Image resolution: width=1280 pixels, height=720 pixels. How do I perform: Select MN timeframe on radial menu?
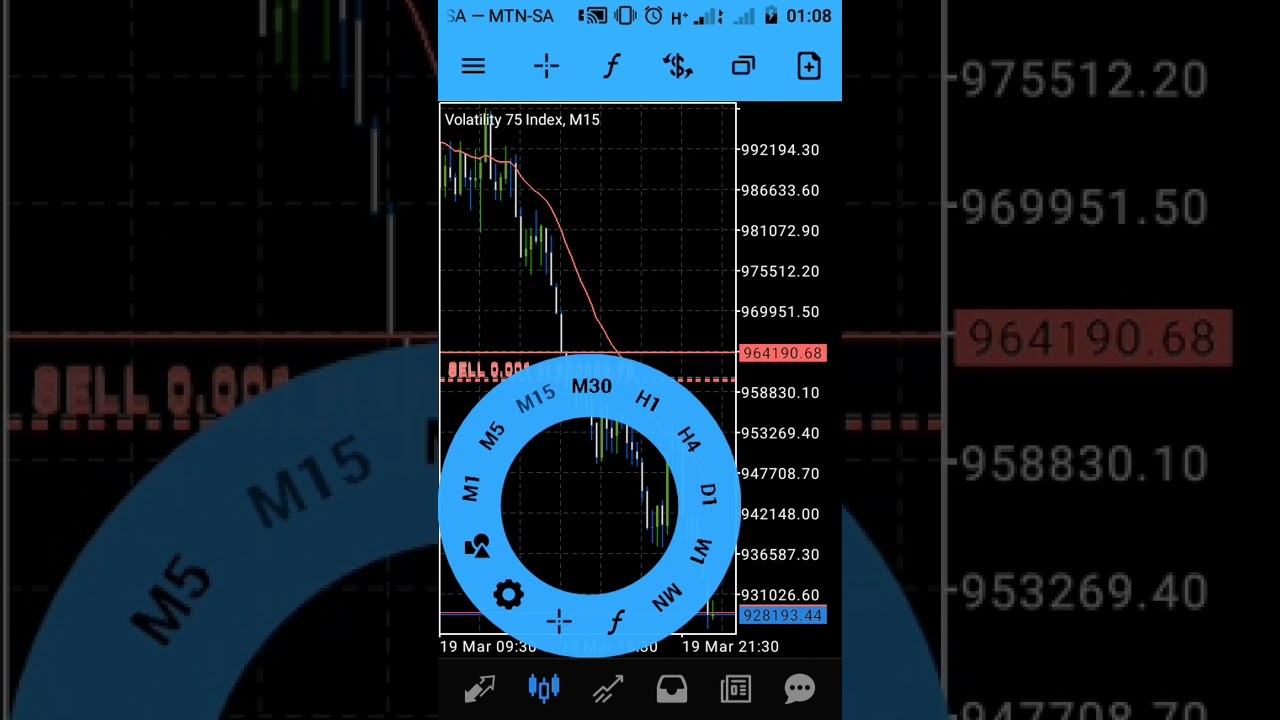coord(666,598)
